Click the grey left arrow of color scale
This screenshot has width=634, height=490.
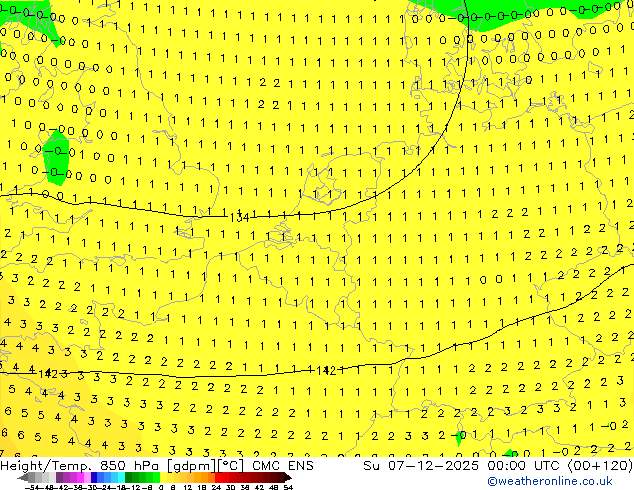coord(22,478)
